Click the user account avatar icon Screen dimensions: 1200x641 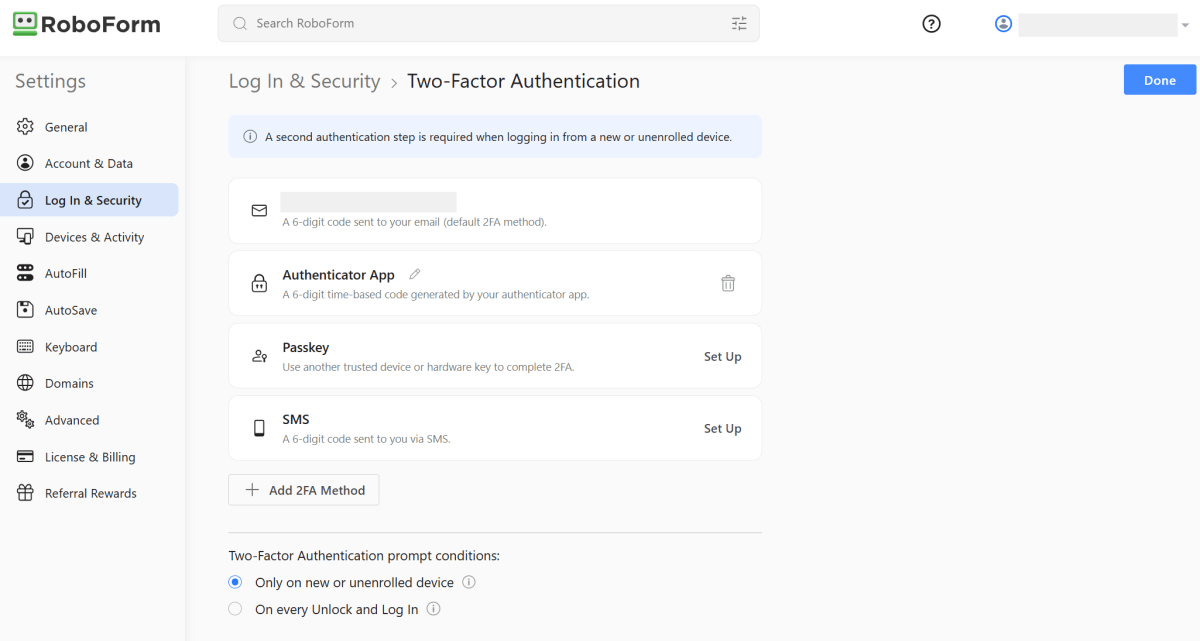1003,24
